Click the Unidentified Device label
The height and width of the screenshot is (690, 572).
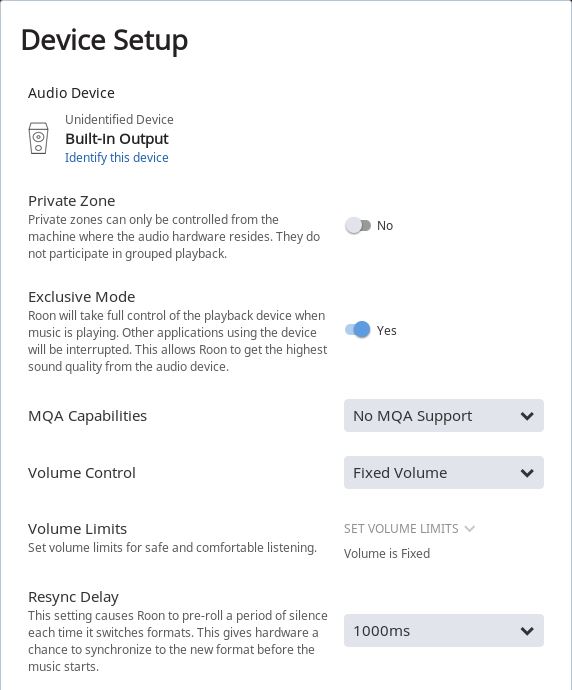tap(119, 120)
